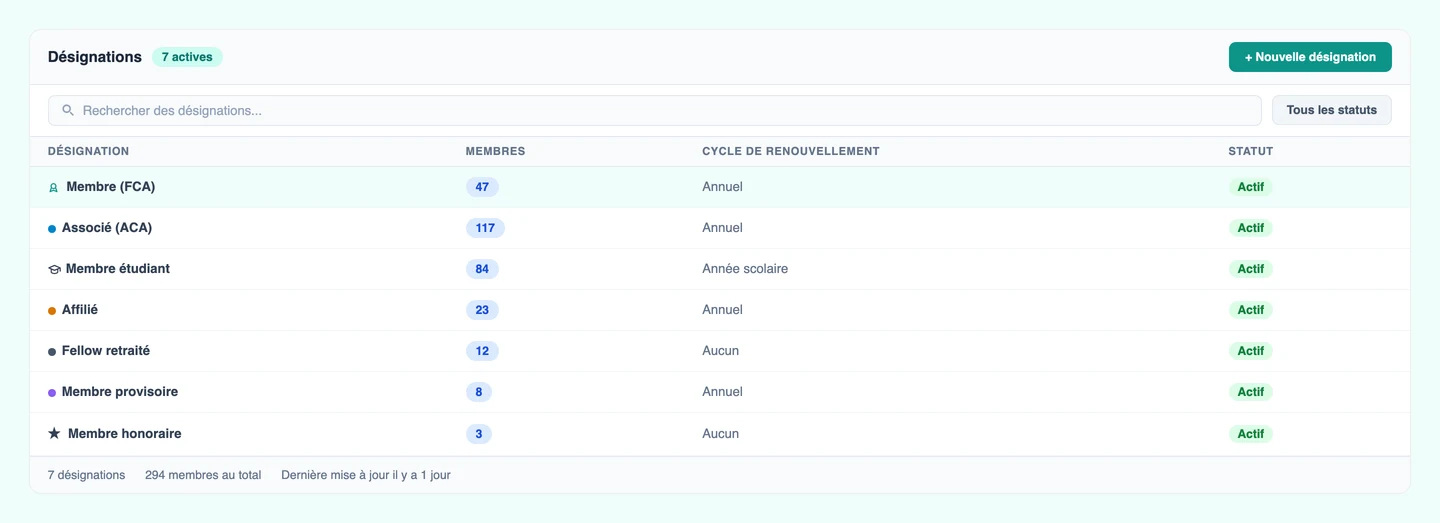Click the Actif status of Membre étudiant

(x=1251, y=269)
